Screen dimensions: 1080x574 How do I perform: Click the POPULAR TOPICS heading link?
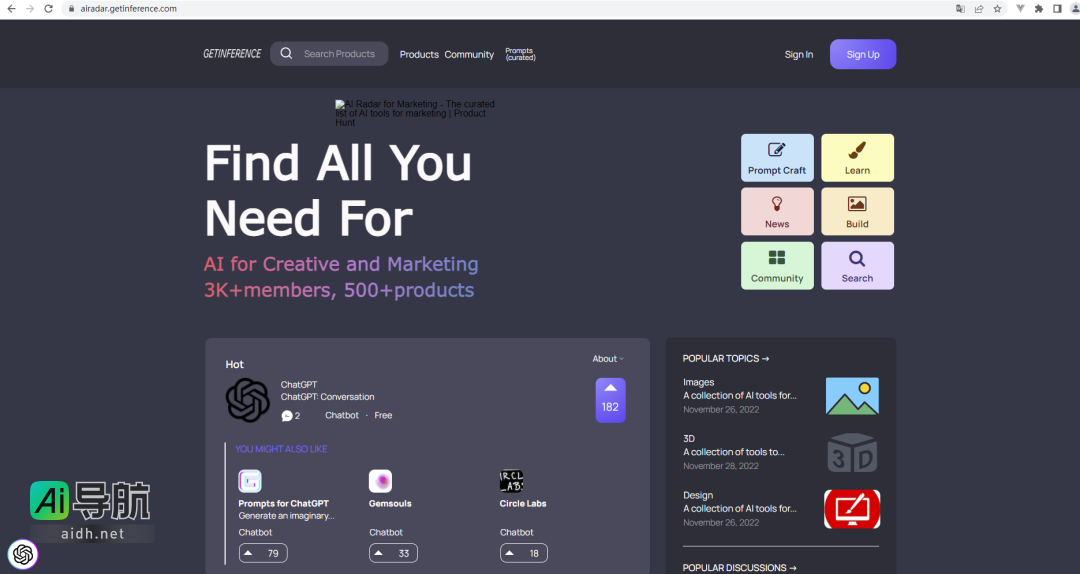(726, 358)
